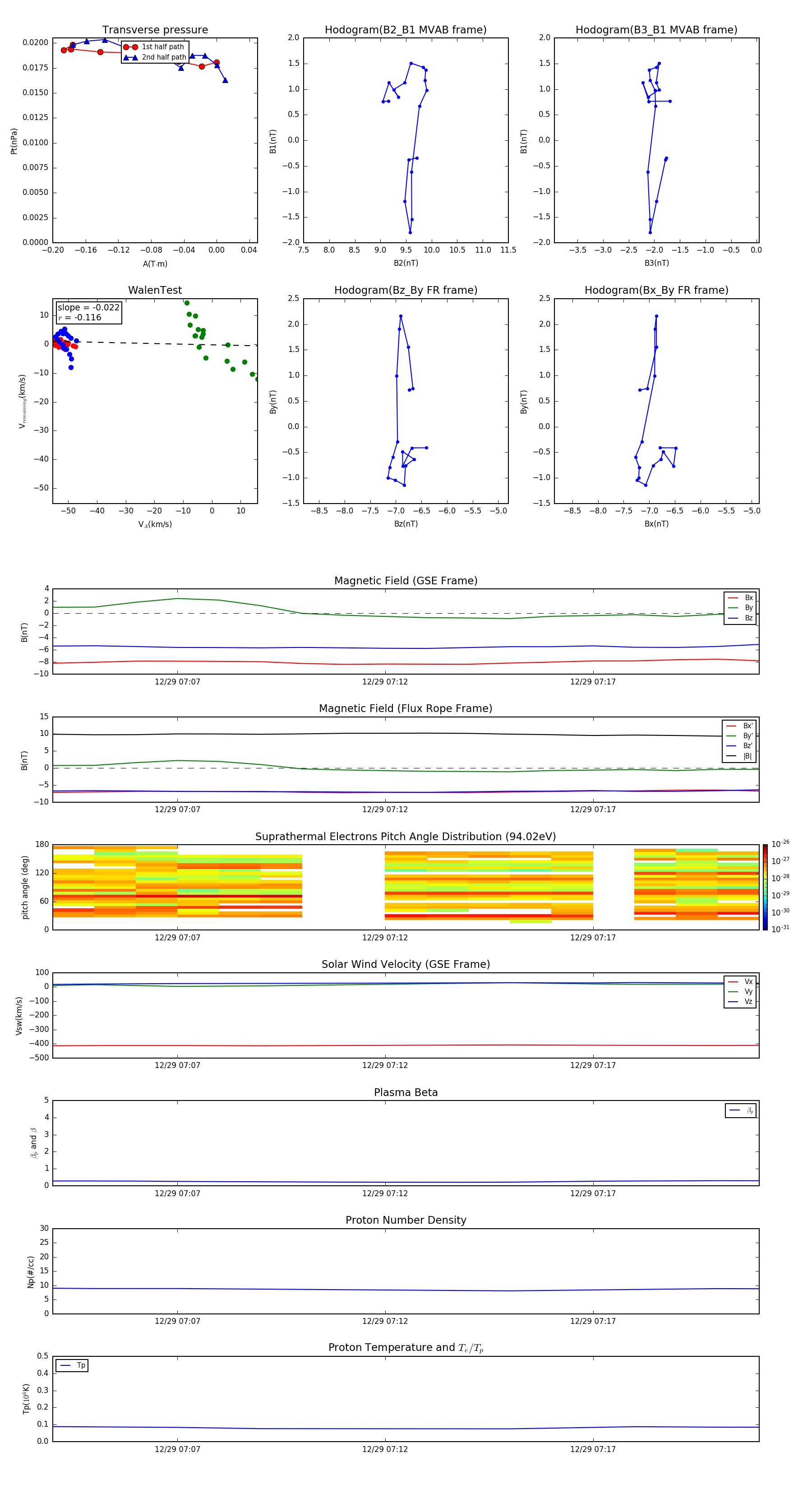Click the "B2(nT)" x-axis label

point(406,263)
